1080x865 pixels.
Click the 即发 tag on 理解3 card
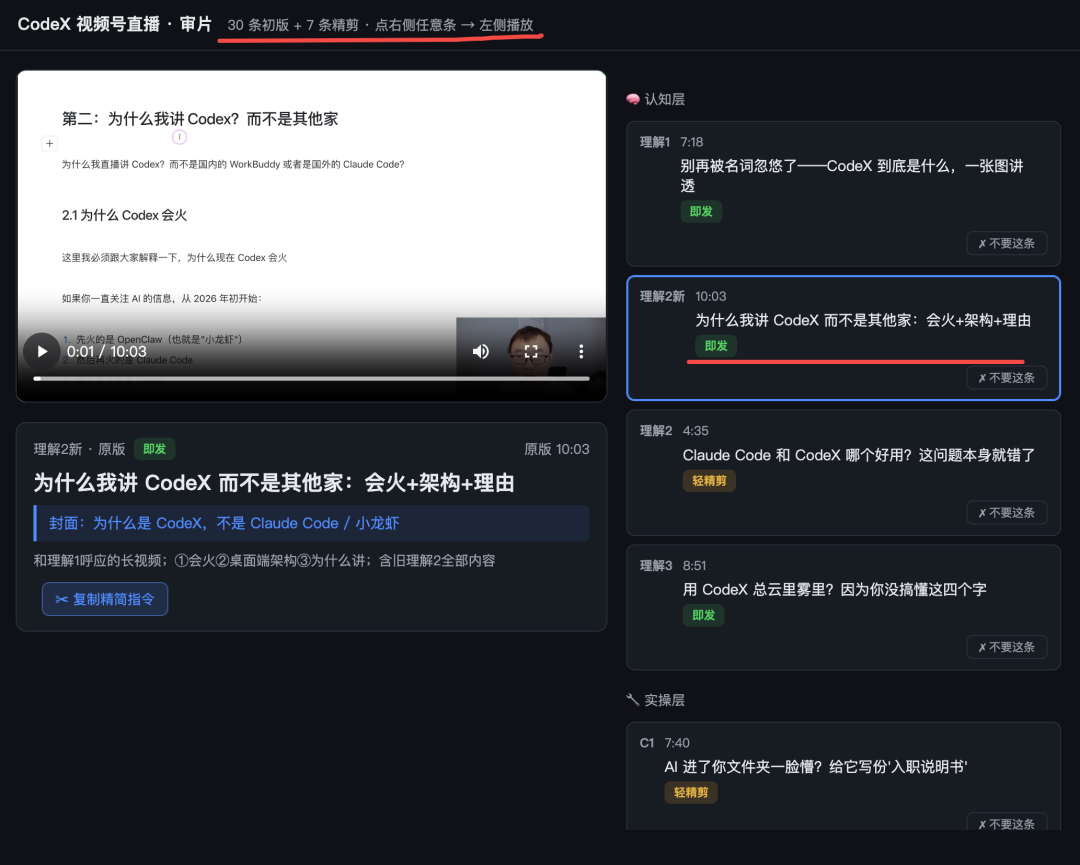pyautogui.click(x=703, y=615)
